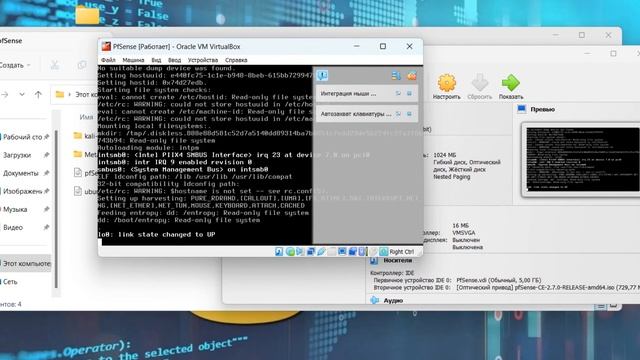Viewport: 640px width, 360px height.
Task: Click Показать green arrow in VirtualBox Manager
Action: pyautogui.click(x=511, y=87)
